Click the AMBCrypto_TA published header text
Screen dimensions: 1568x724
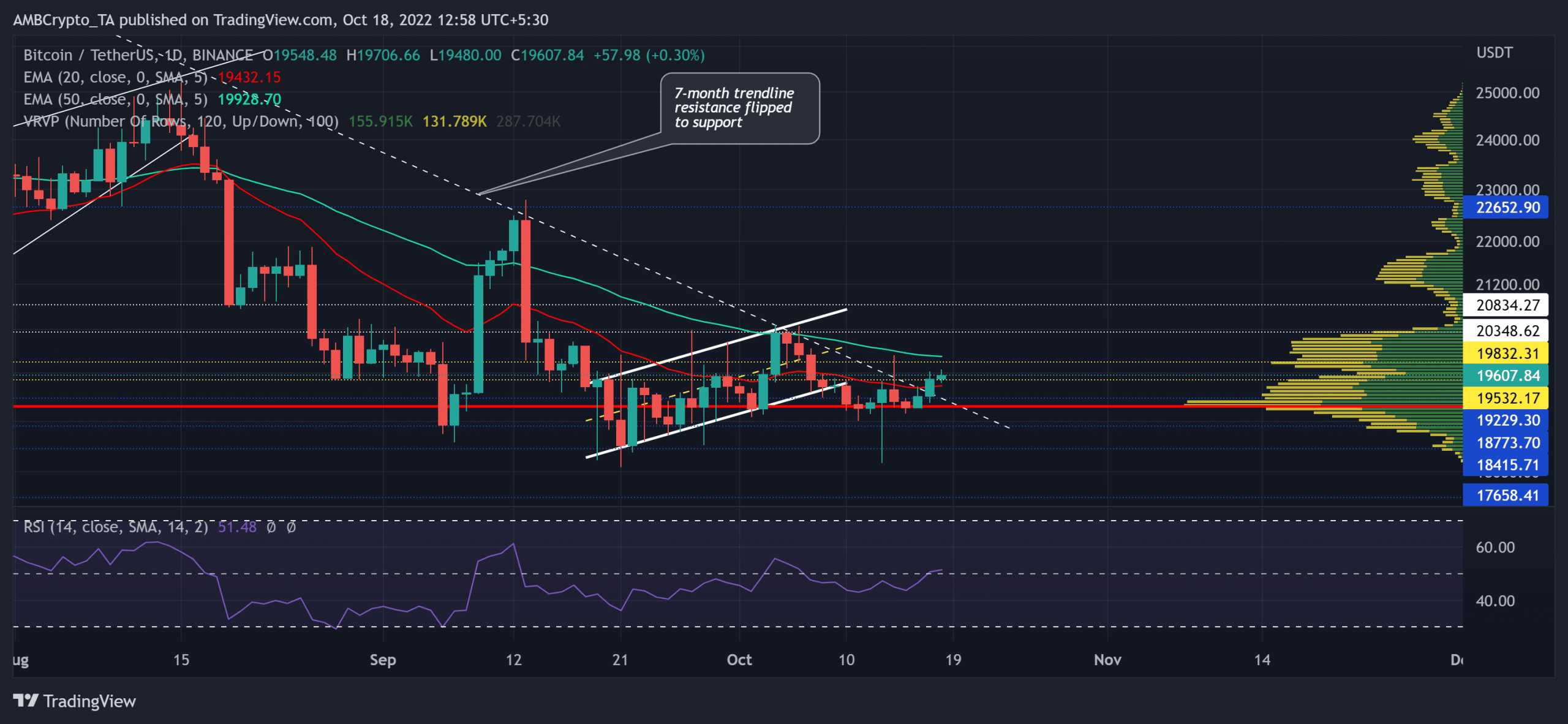pyautogui.click(x=281, y=20)
